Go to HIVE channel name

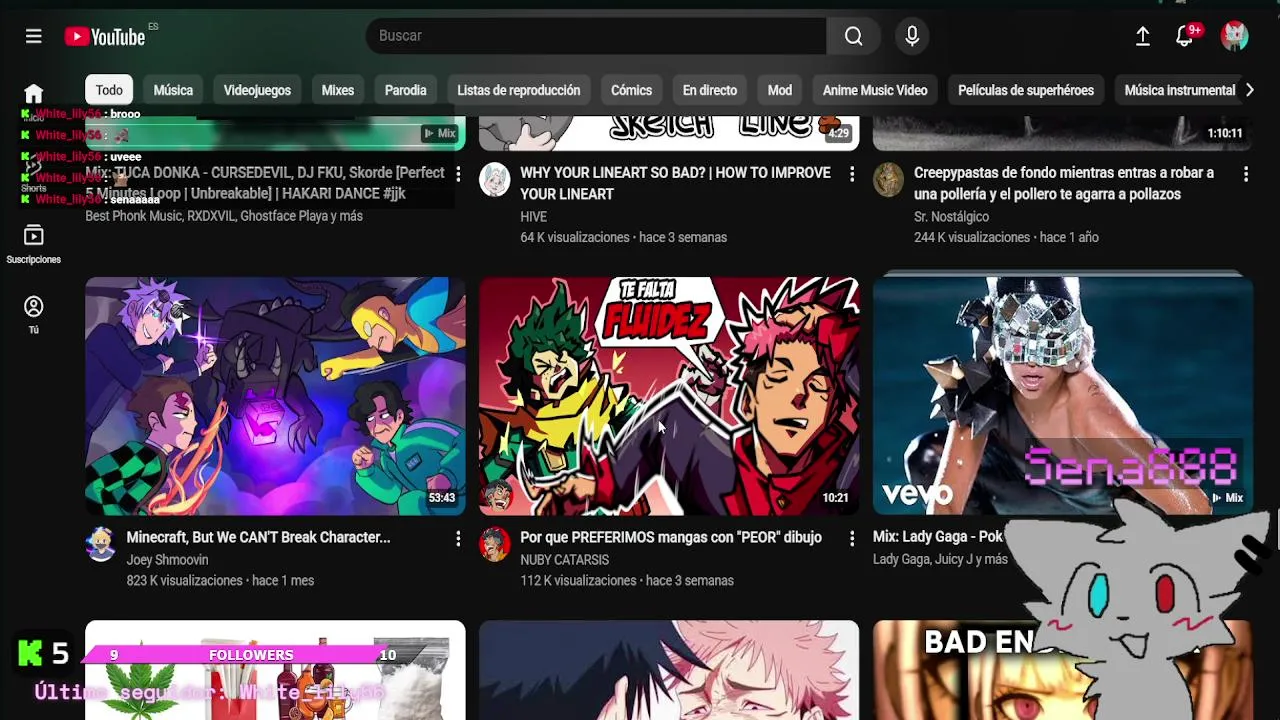click(x=533, y=217)
